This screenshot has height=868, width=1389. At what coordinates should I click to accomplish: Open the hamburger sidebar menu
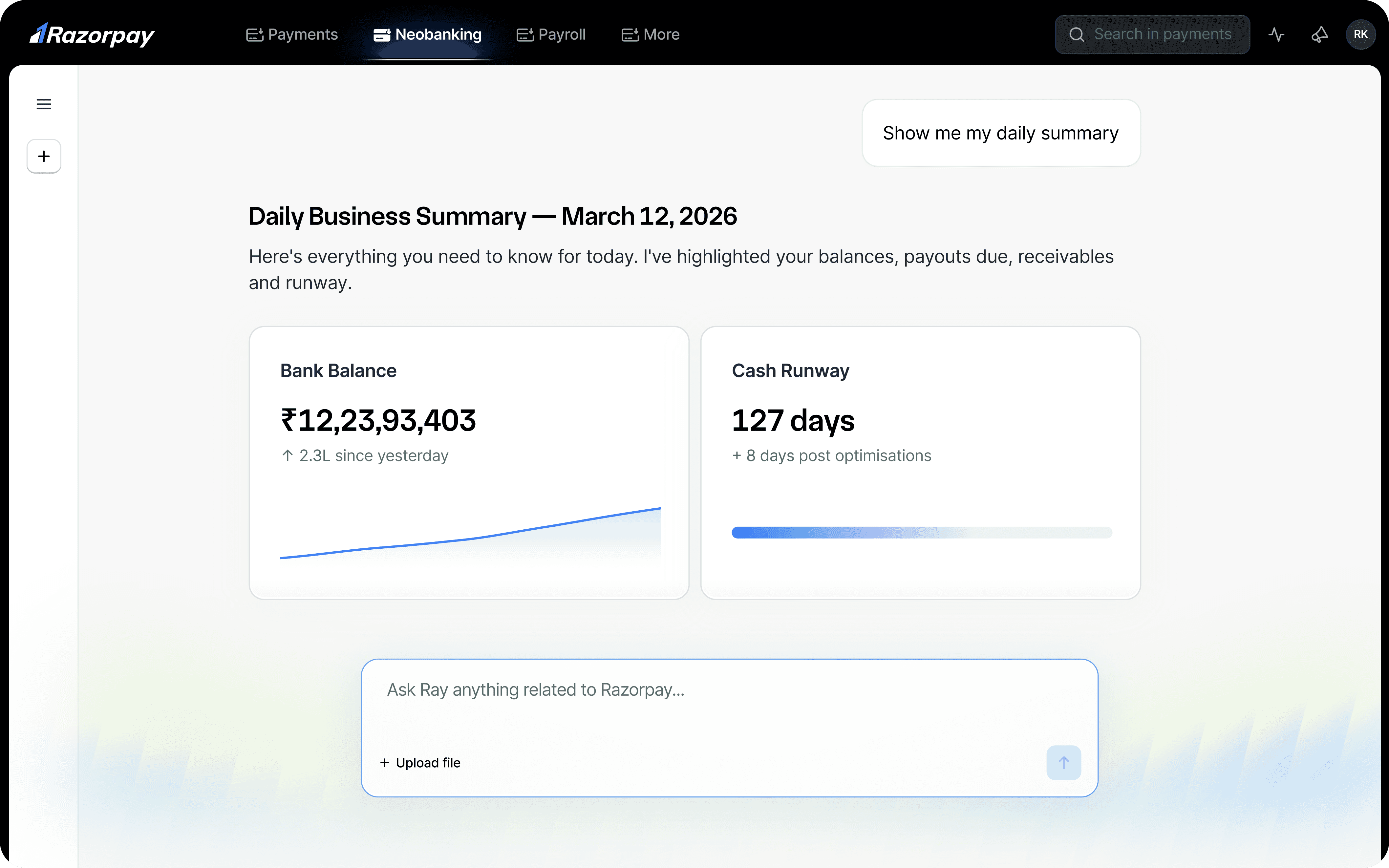click(x=44, y=104)
